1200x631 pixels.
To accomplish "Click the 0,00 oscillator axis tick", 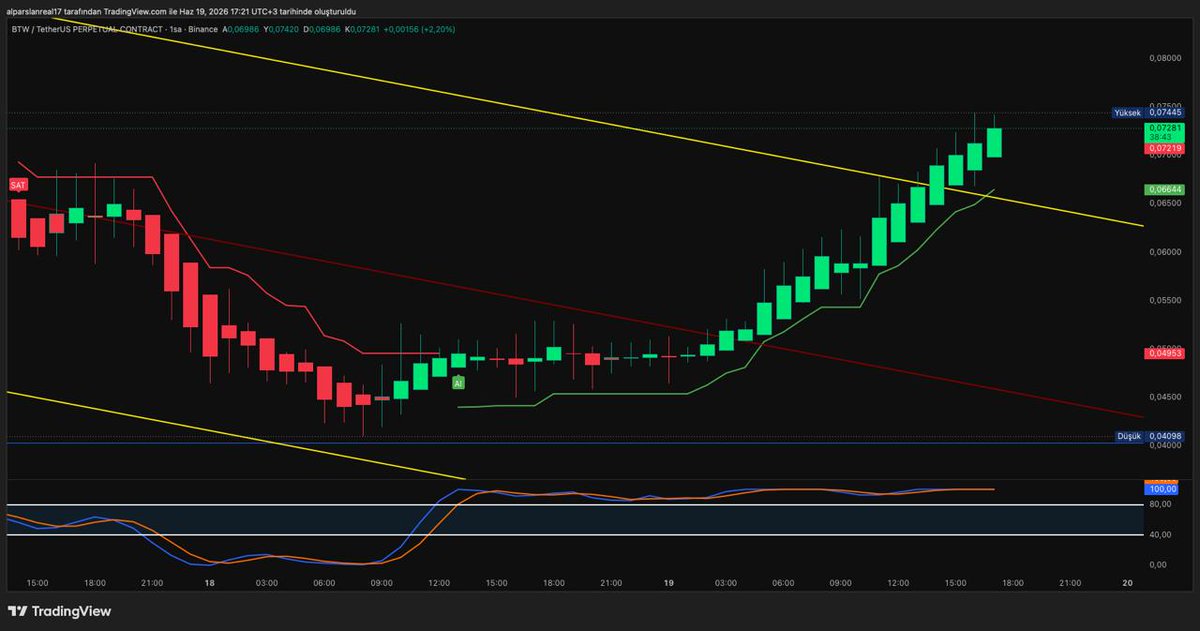I will tap(1158, 565).
